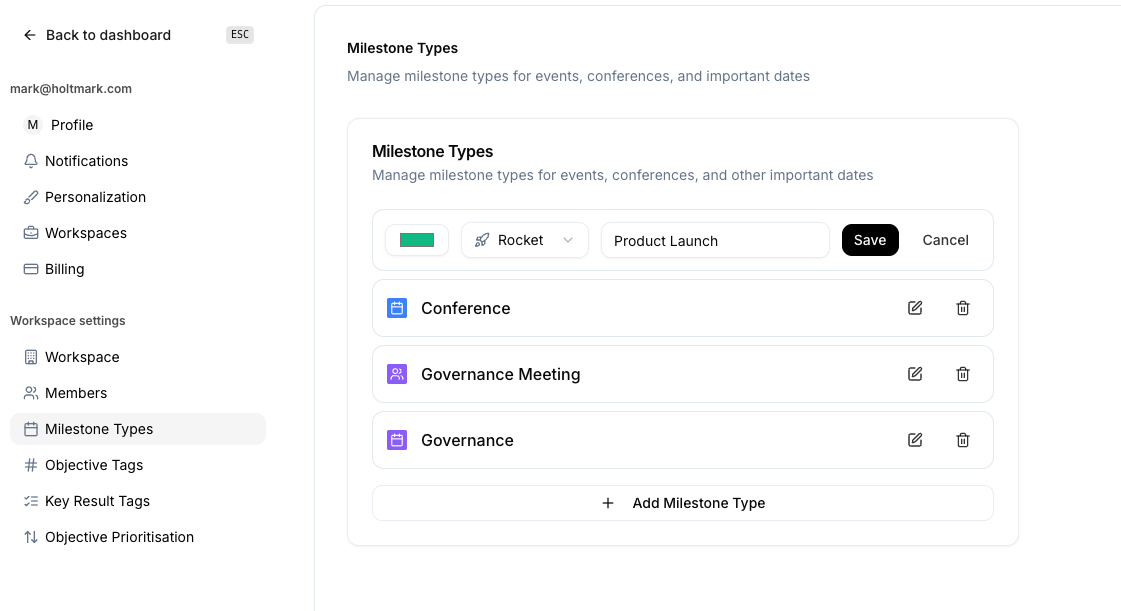Click the edit icon for Governance

[x=914, y=439]
